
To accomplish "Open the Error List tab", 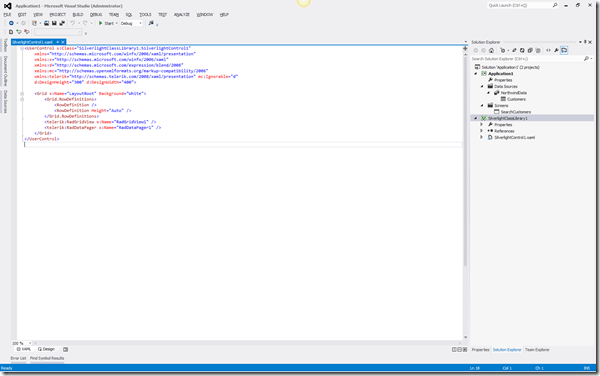I will click(x=18, y=358).
